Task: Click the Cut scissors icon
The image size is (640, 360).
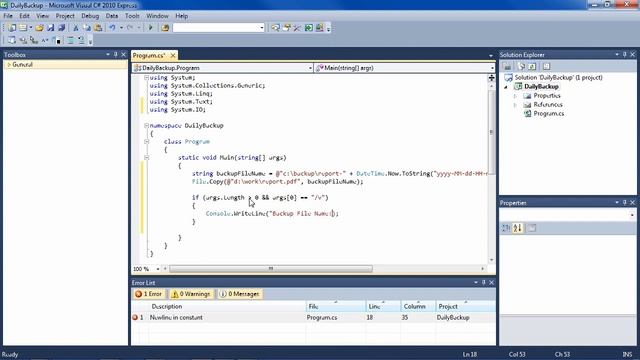Action: tap(76, 28)
